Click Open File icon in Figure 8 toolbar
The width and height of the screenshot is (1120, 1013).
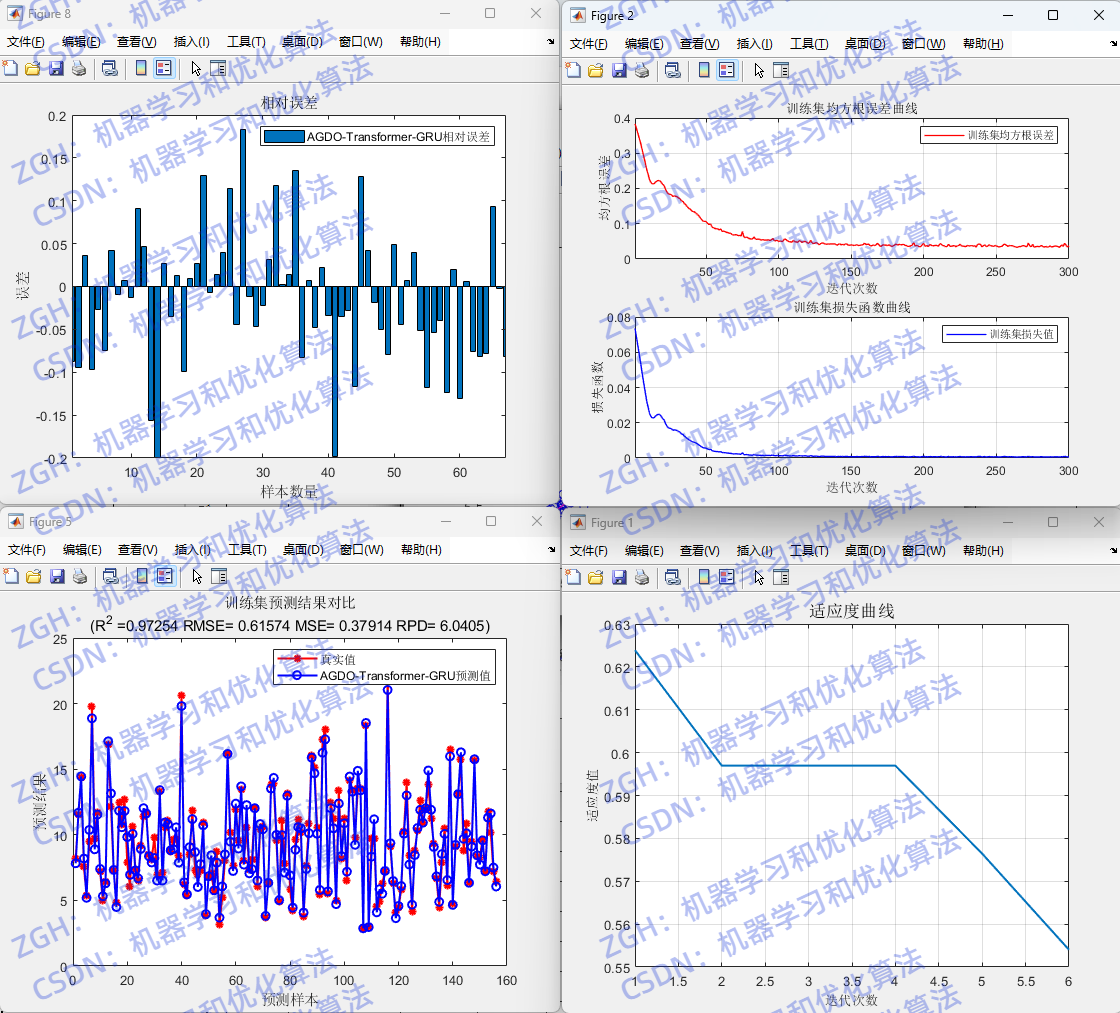(x=33, y=69)
